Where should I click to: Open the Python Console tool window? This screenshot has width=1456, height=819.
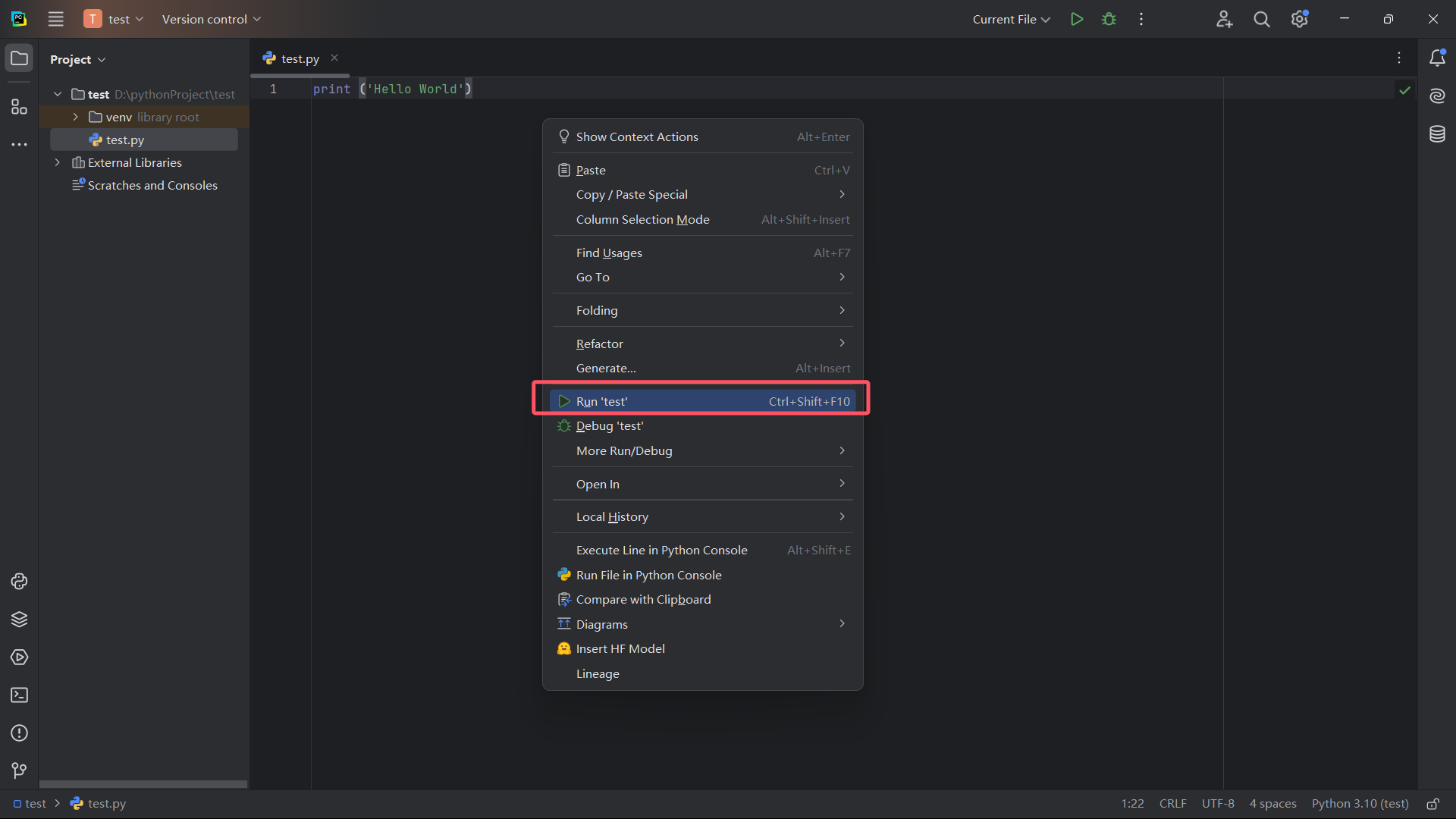click(x=19, y=582)
